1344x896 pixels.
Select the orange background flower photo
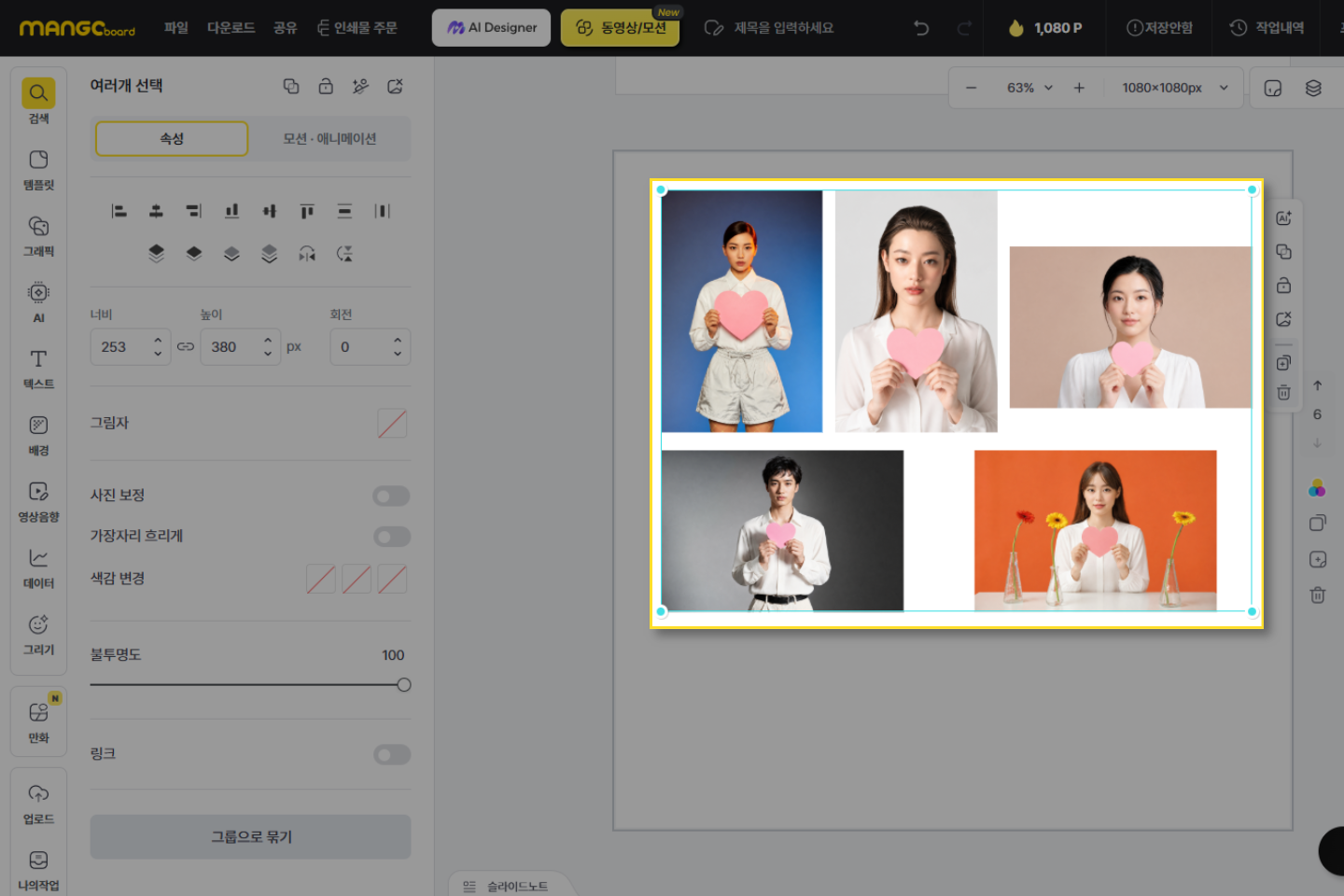1096,530
